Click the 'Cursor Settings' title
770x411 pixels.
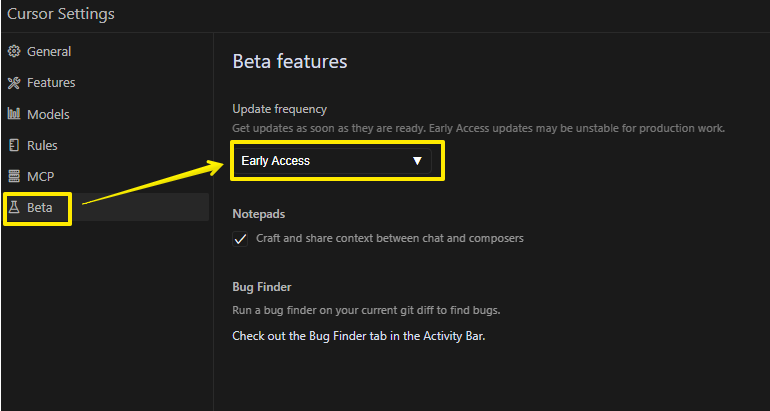click(61, 14)
